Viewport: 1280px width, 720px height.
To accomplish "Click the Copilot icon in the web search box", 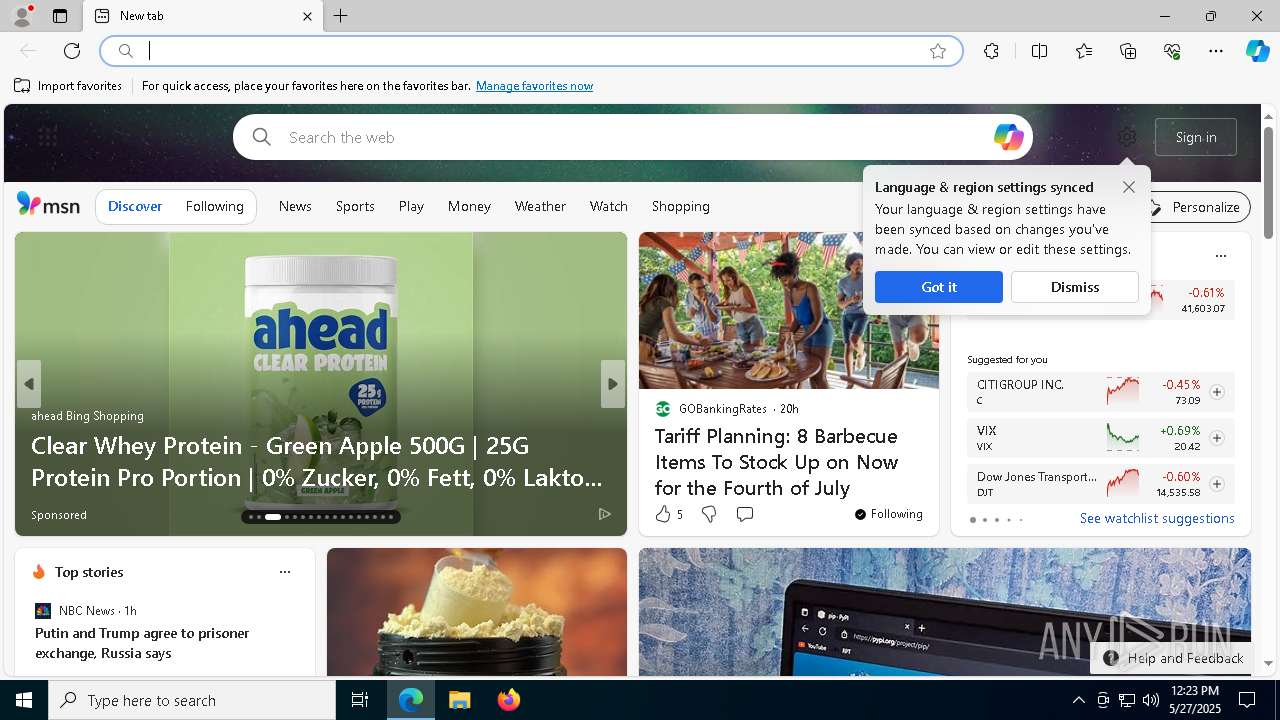I will pyautogui.click(x=1008, y=137).
